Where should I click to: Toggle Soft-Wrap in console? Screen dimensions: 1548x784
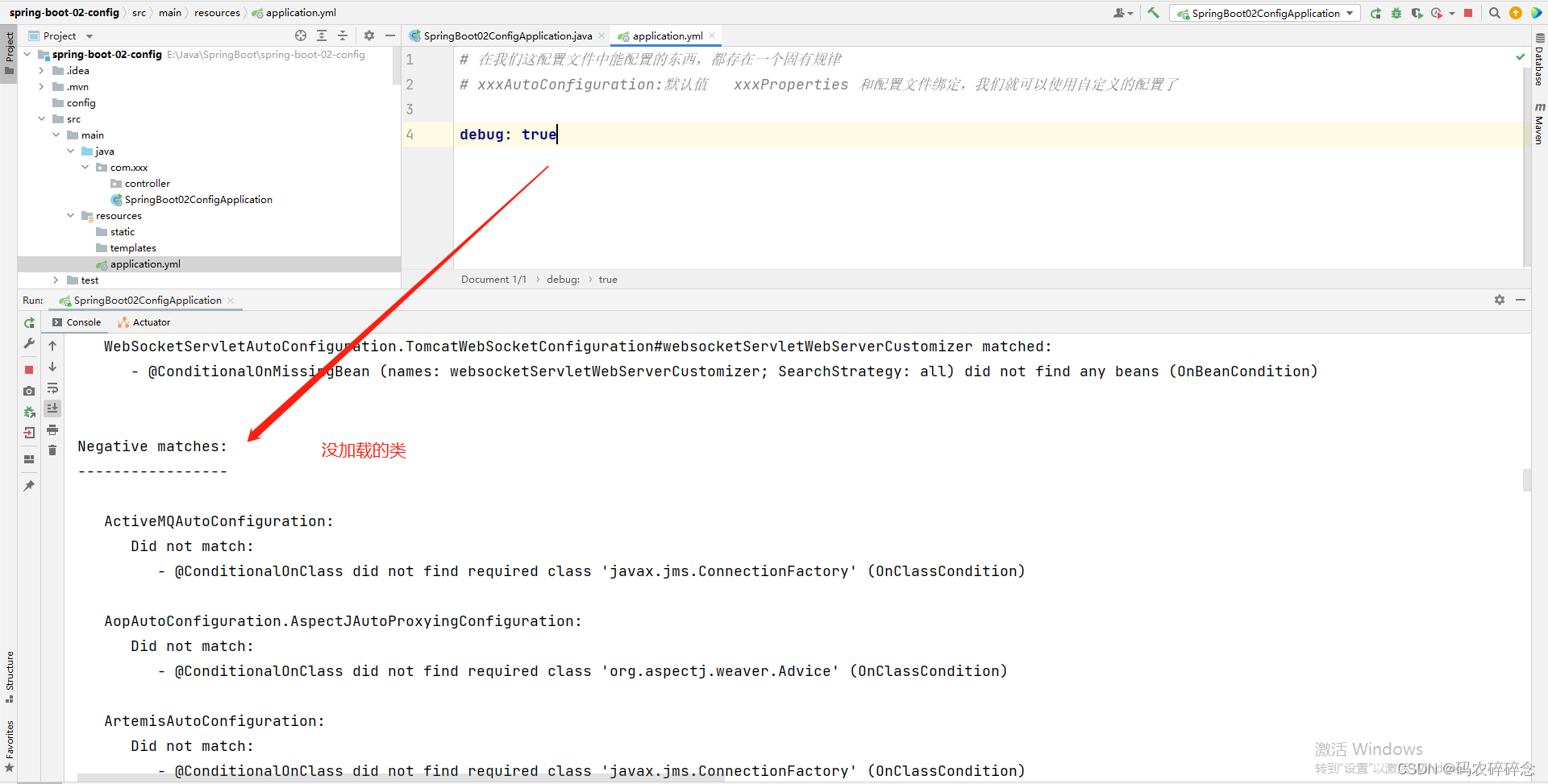pyautogui.click(x=52, y=388)
